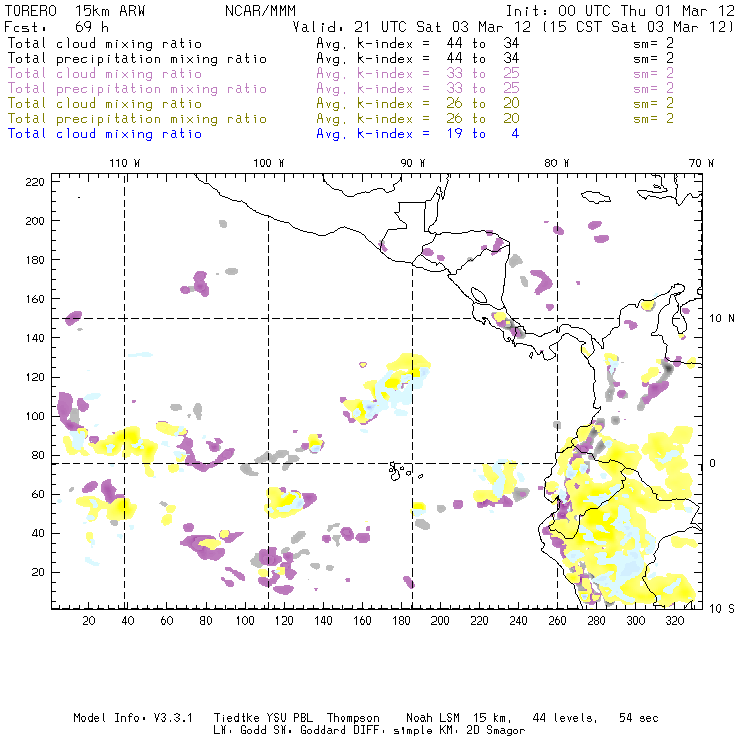This screenshot has width=740, height=740.
Task: Click the '54 sec' footer text
Action: pos(639,718)
